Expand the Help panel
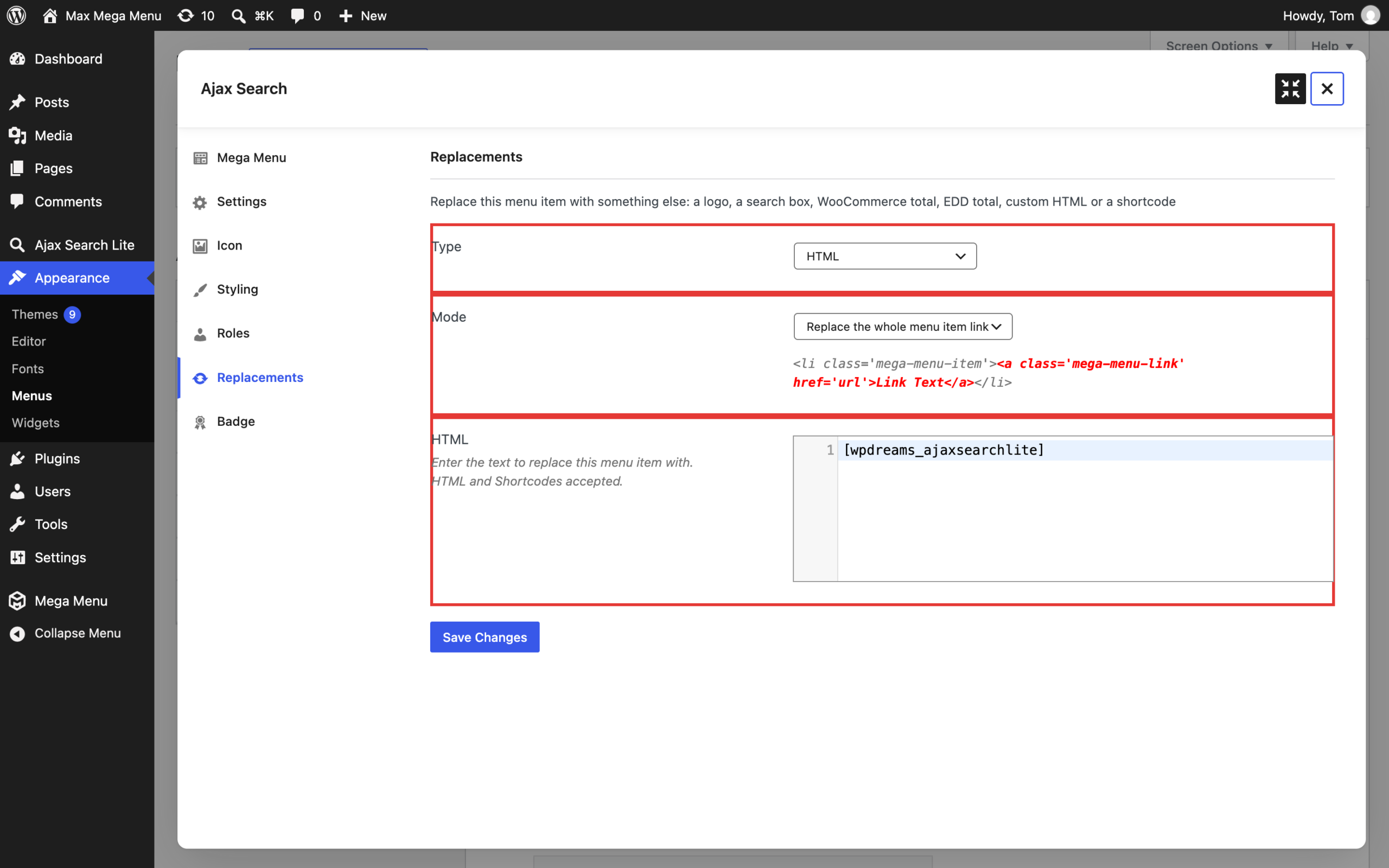 click(x=1331, y=46)
